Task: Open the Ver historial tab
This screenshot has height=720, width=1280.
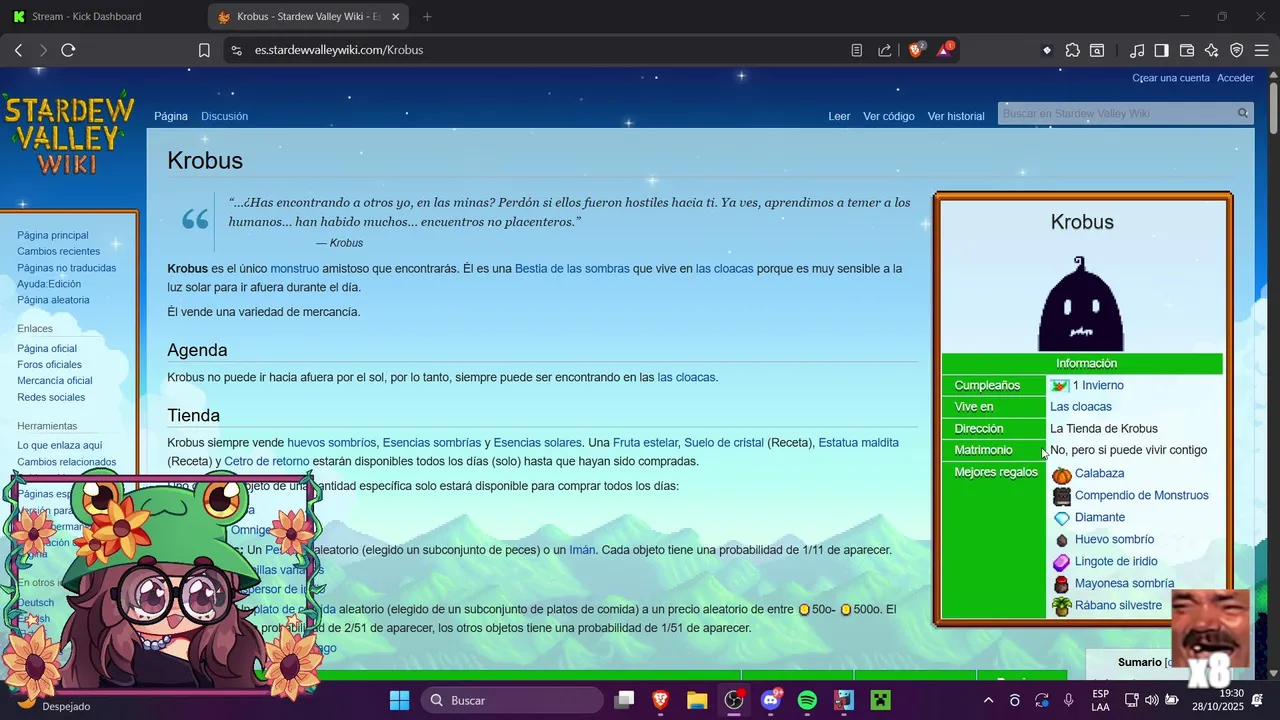Action: (956, 116)
